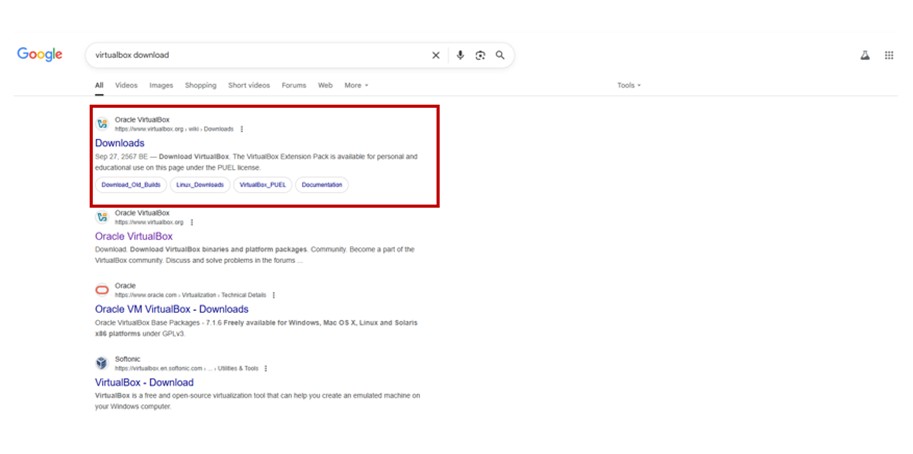This screenshot has width=913, height=454.
Task: Click the magnifying glass search icon
Action: tap(500, 56)
